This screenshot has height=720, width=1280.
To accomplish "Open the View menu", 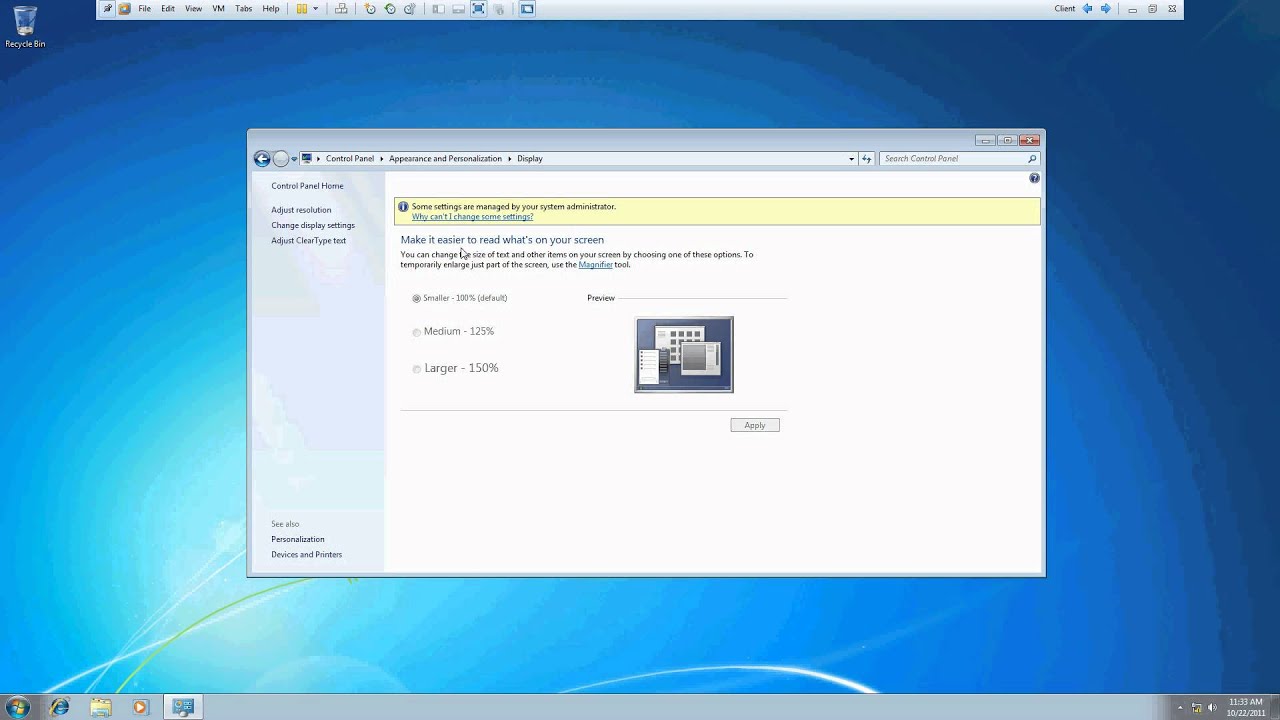I will (193, 8).
